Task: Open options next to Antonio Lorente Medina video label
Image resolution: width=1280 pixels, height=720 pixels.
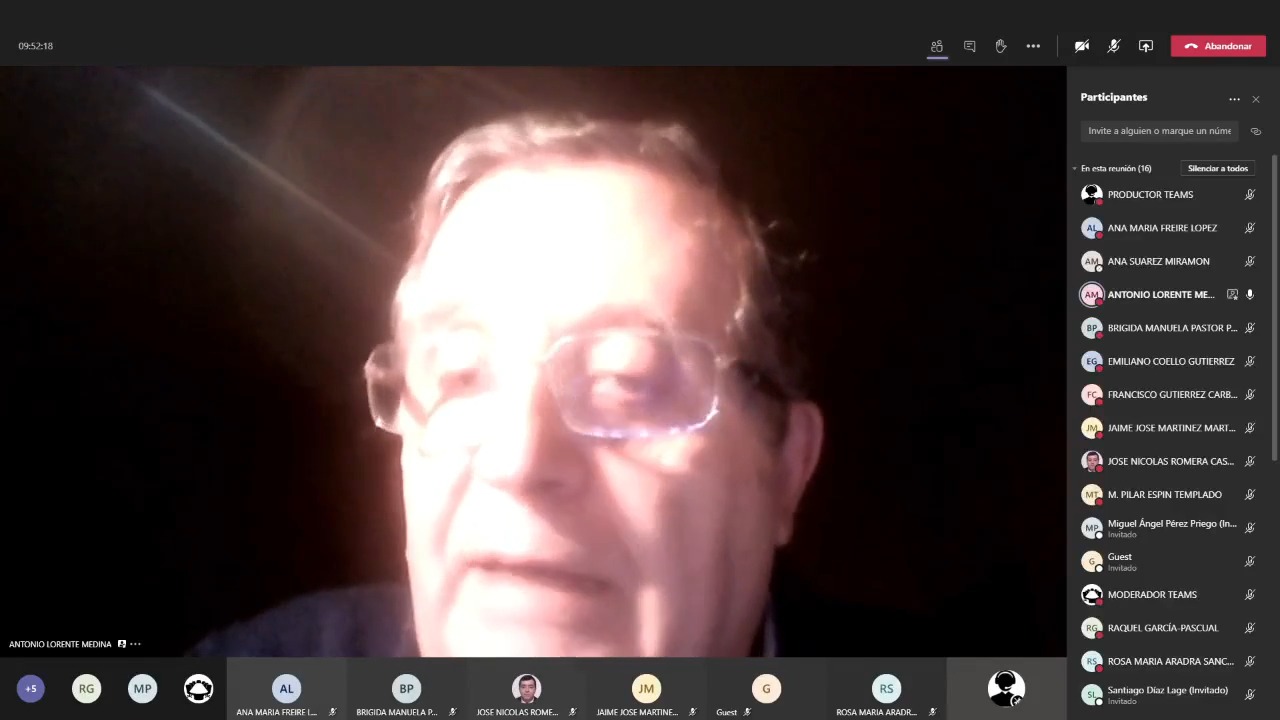Action: click(136, 644)
